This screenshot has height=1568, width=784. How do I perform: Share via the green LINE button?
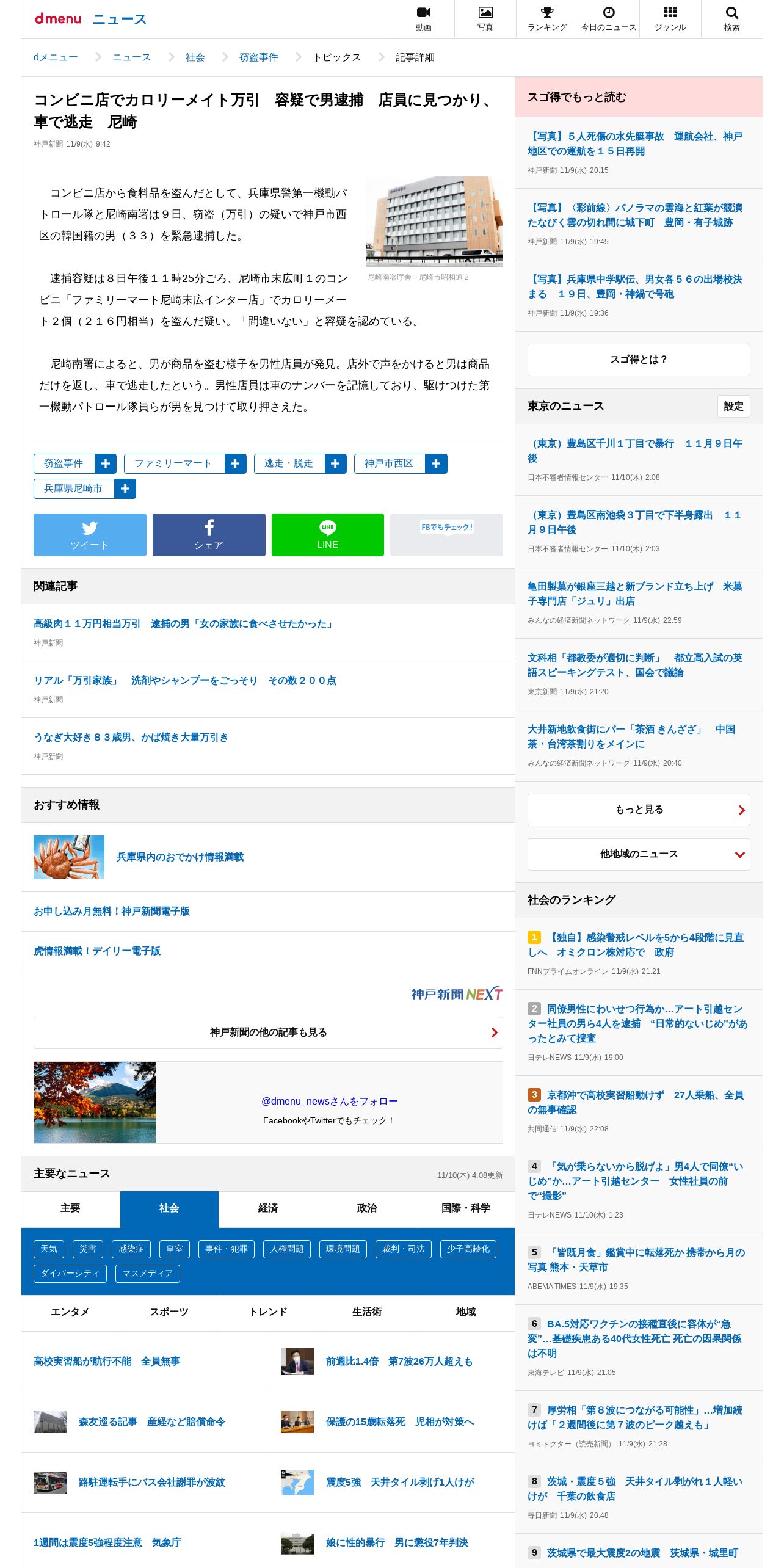point(328,535)
